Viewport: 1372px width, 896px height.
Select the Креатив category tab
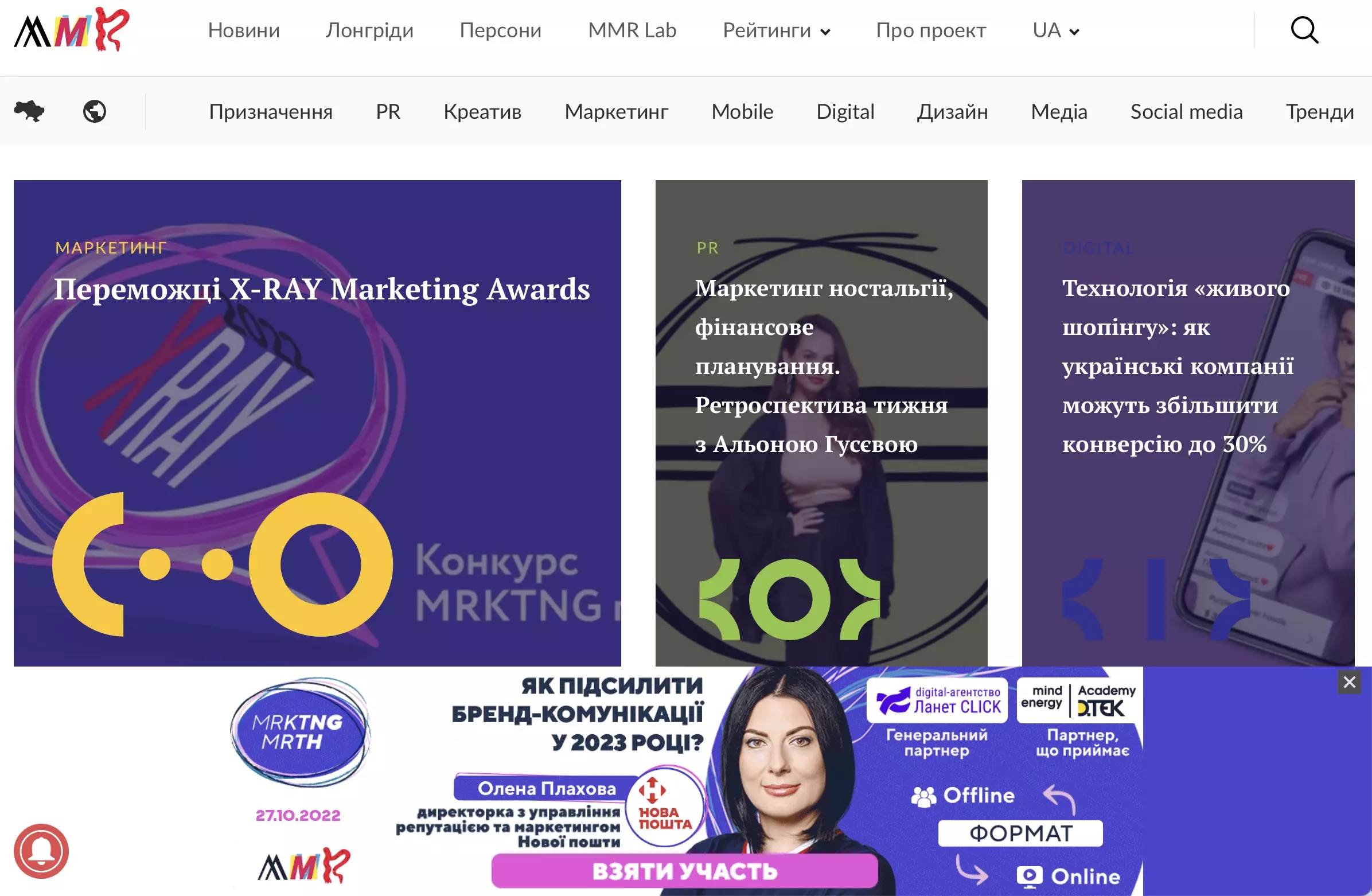(482, 111)
